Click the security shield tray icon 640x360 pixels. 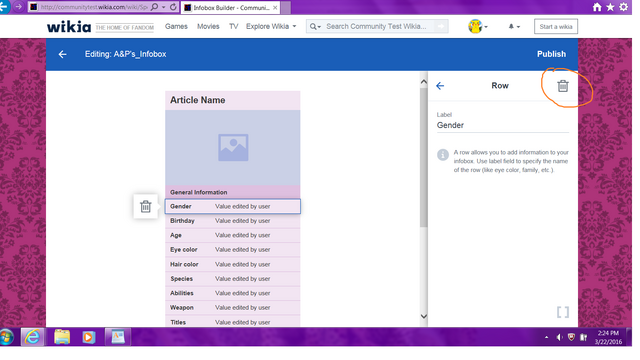(571, 337)
